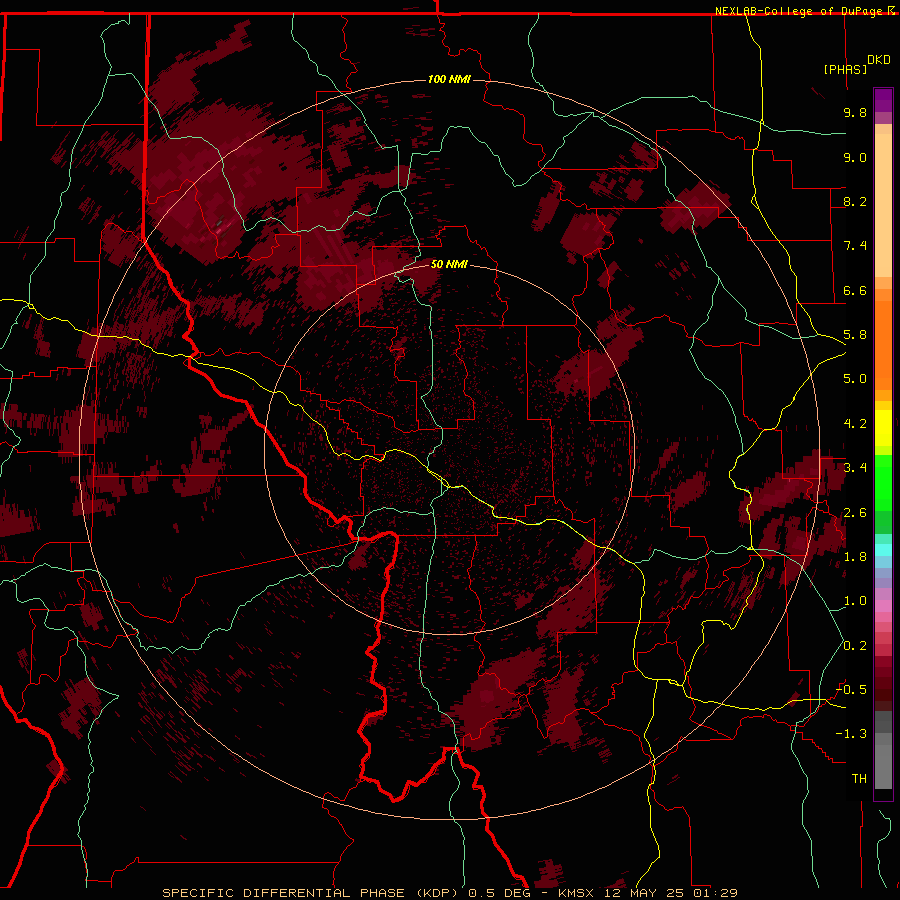
Task: Click the 8.2 value on the color scale
Action: (x=855, y=201)
